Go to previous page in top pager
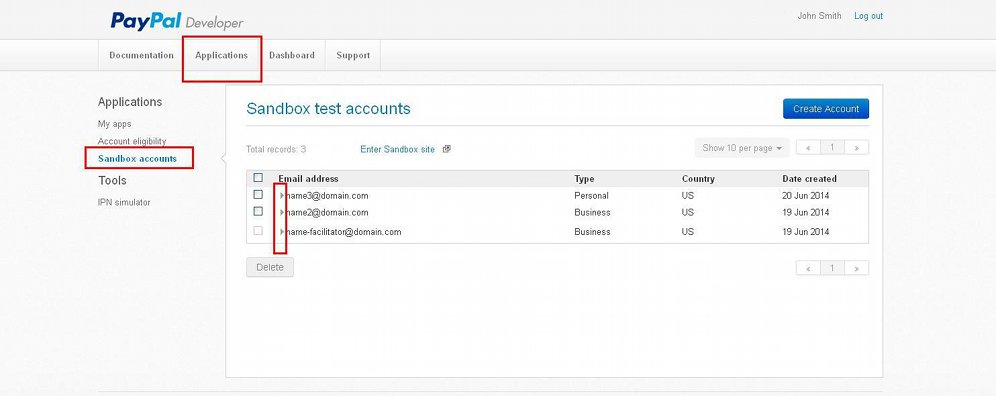Image resolution: width=996 pixels, height=396 pixels. 808,147
